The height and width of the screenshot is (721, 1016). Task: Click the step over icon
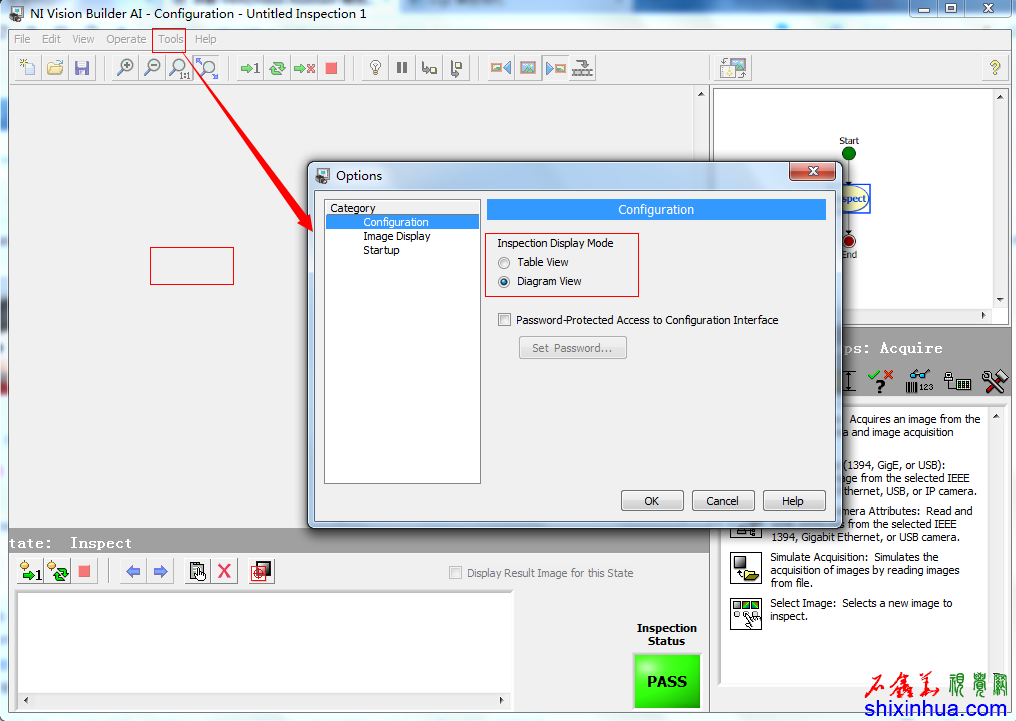(x=456, y=67)
